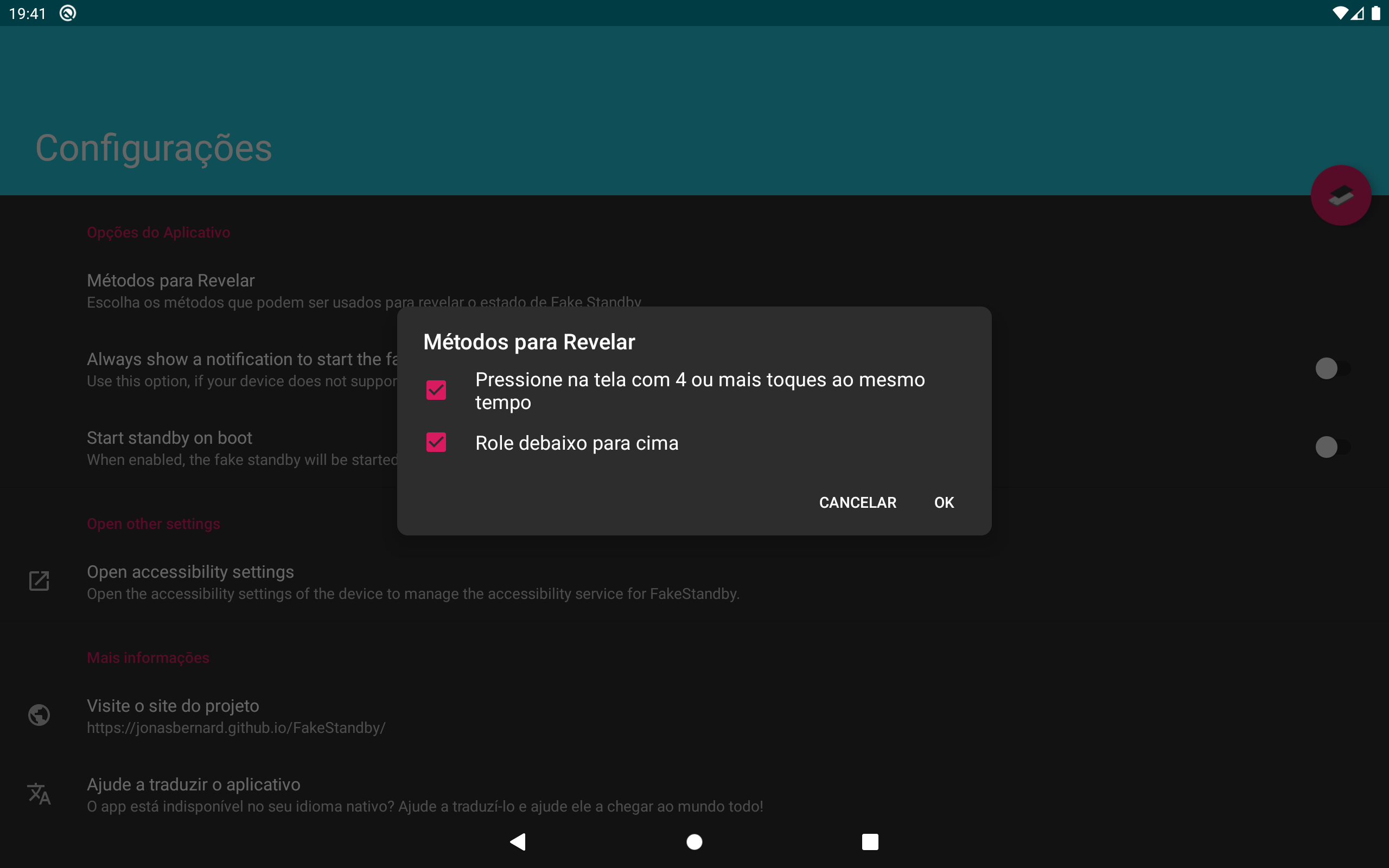Image resolution: width=1389 pixels, height=868 pixels.
Task: Uncheck the 4 or more touches checkbox
Action: 436,391
